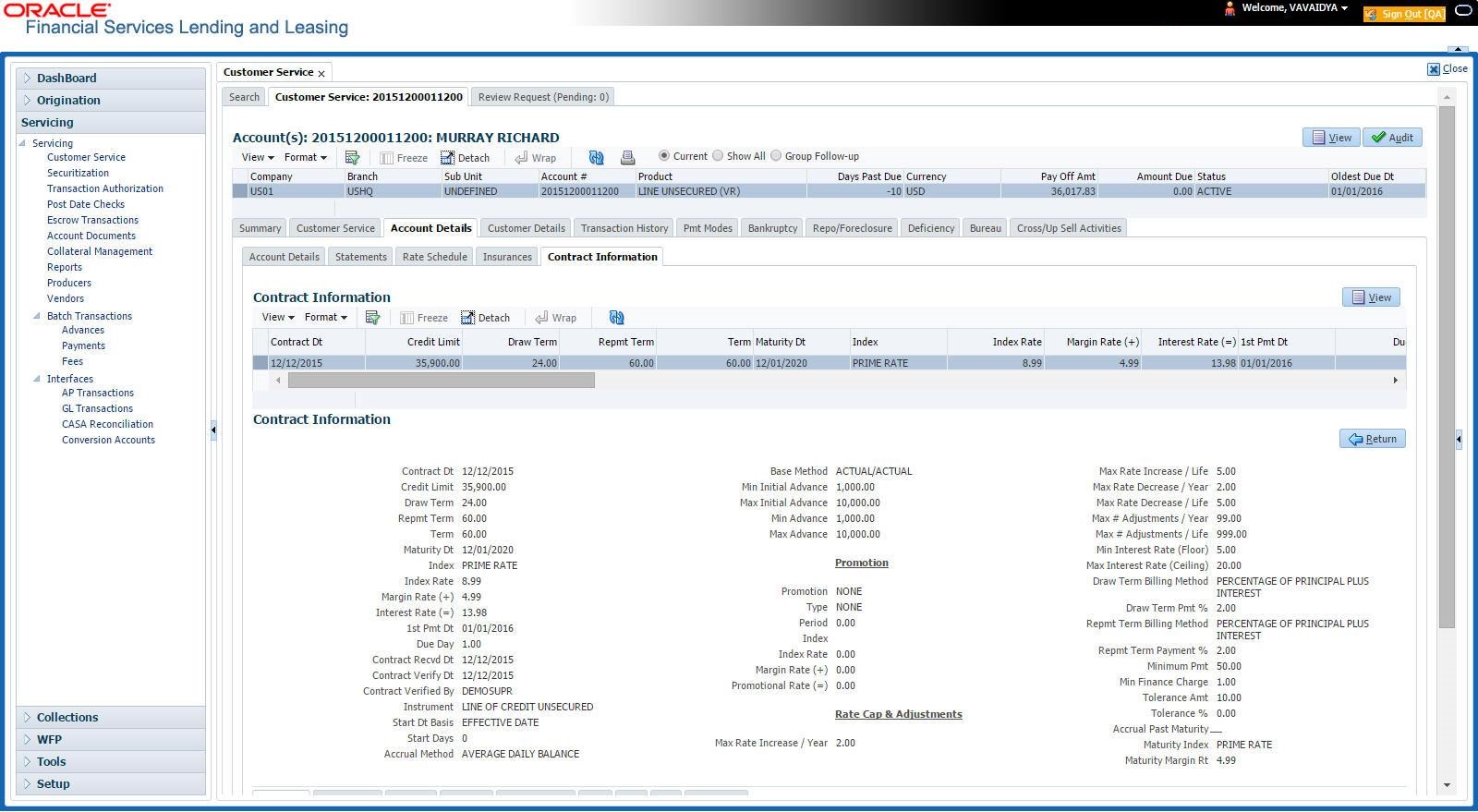The image size is (1478, 812).
Task: Open Payments under Batch Transactions
Action: pos(83,345)
